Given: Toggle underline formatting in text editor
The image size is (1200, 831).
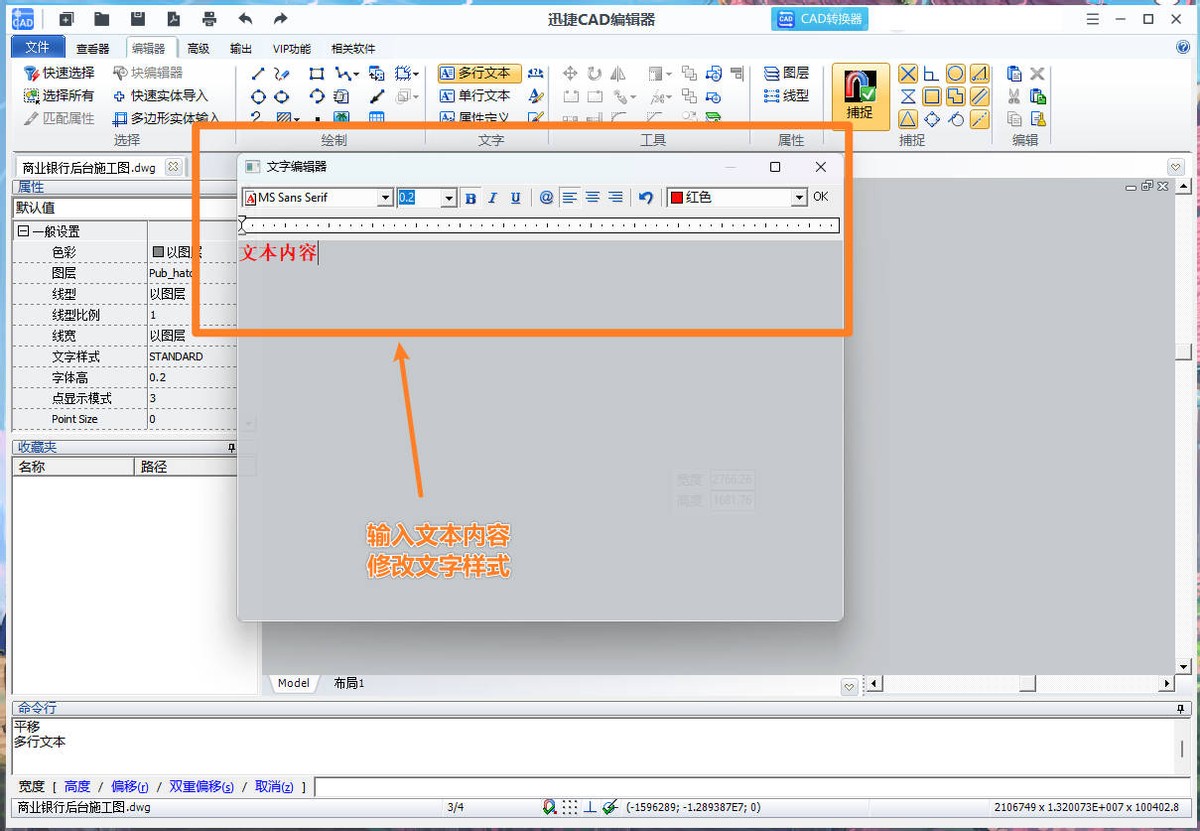Looking at the screenshot, I should (x=514, y=197).
